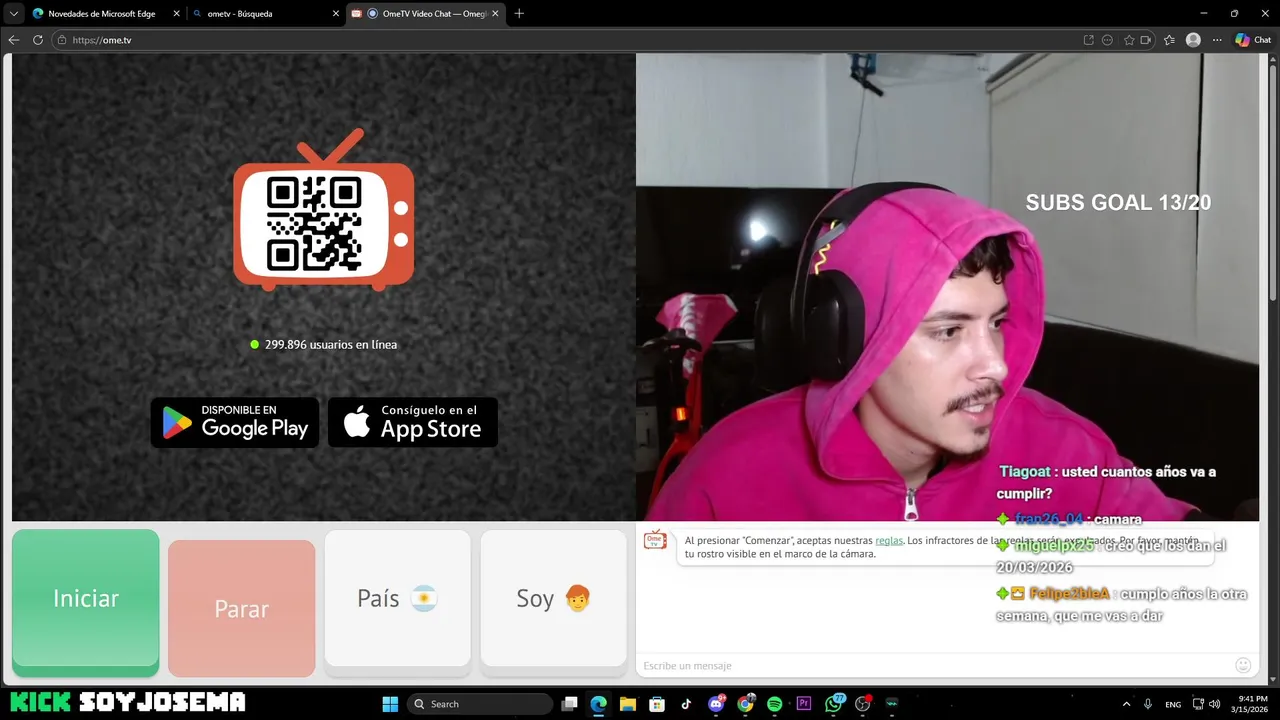
Task: Open the Copilot Chat button
Action: tap(1253, 40)
